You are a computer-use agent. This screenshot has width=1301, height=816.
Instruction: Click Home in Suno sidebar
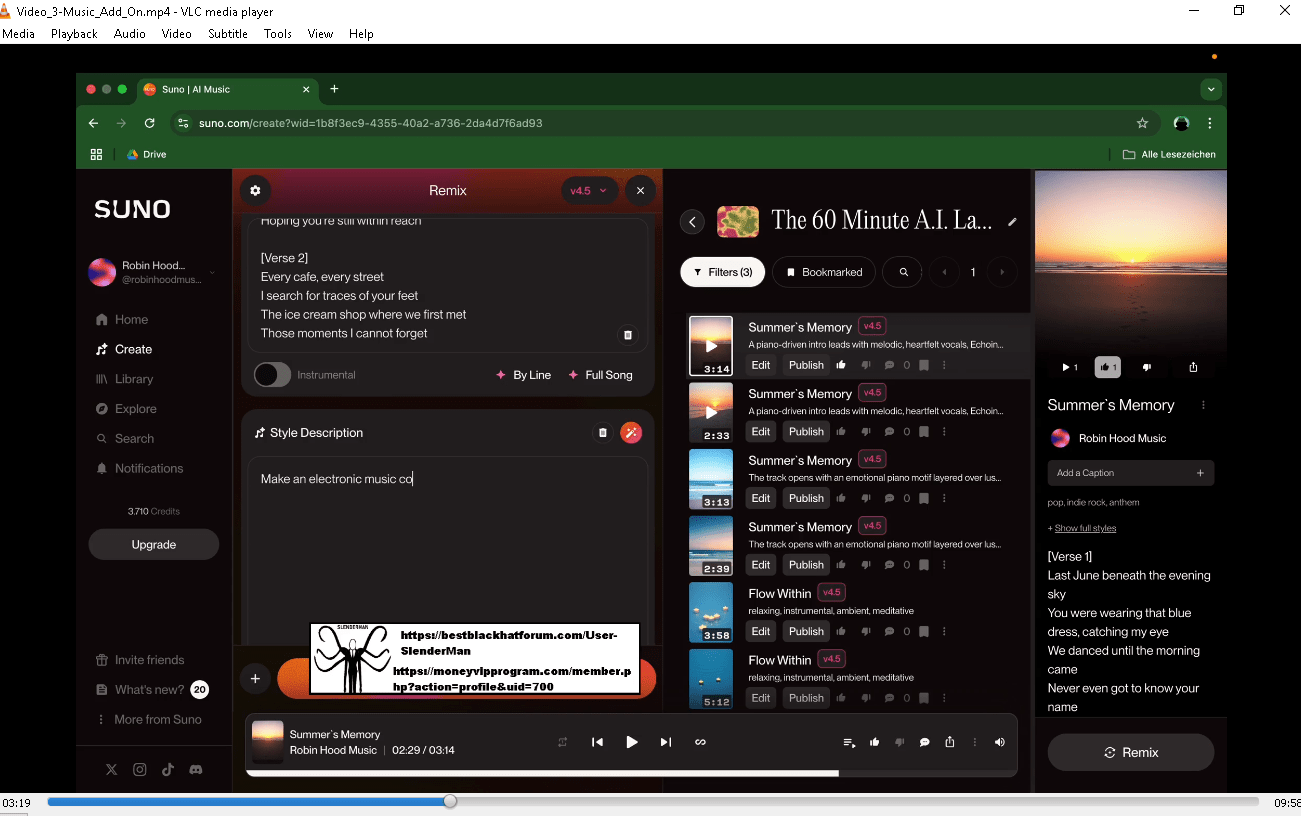[122, 320]
